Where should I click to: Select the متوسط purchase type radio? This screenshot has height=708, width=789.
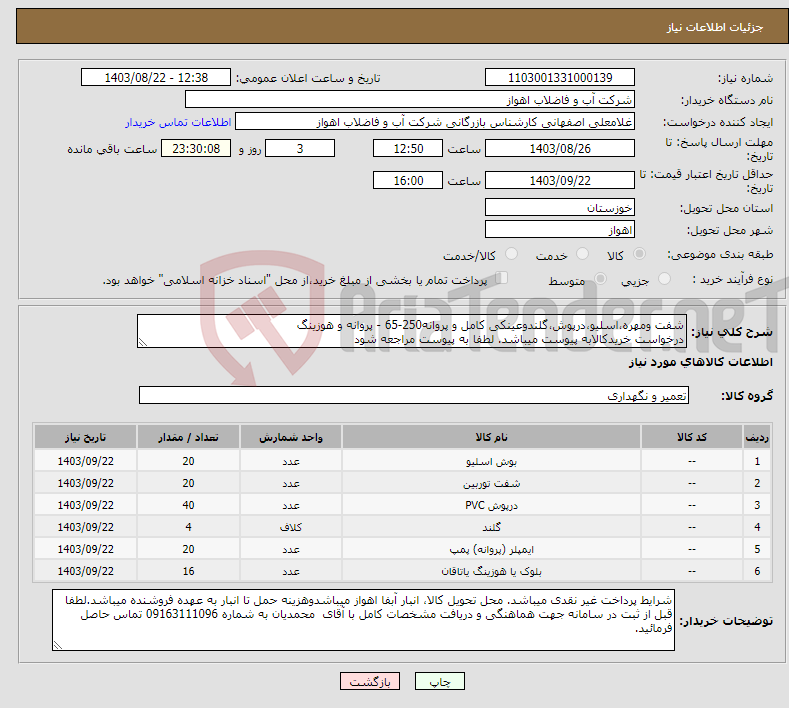[x=600, y=278]
